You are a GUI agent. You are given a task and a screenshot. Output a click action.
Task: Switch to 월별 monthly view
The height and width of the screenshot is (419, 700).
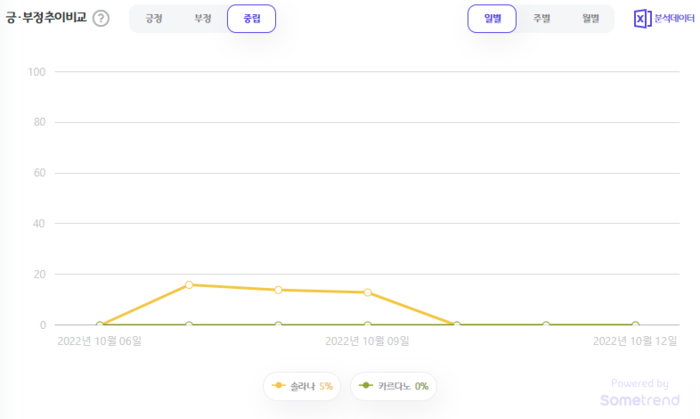(x=590, y=19)
